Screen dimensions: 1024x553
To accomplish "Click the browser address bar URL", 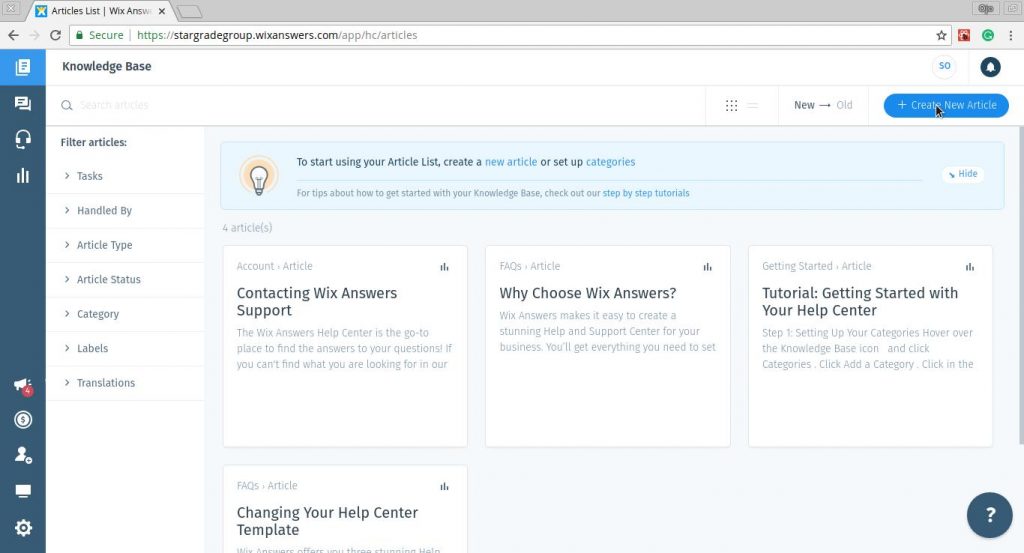I will coord(277,35).
